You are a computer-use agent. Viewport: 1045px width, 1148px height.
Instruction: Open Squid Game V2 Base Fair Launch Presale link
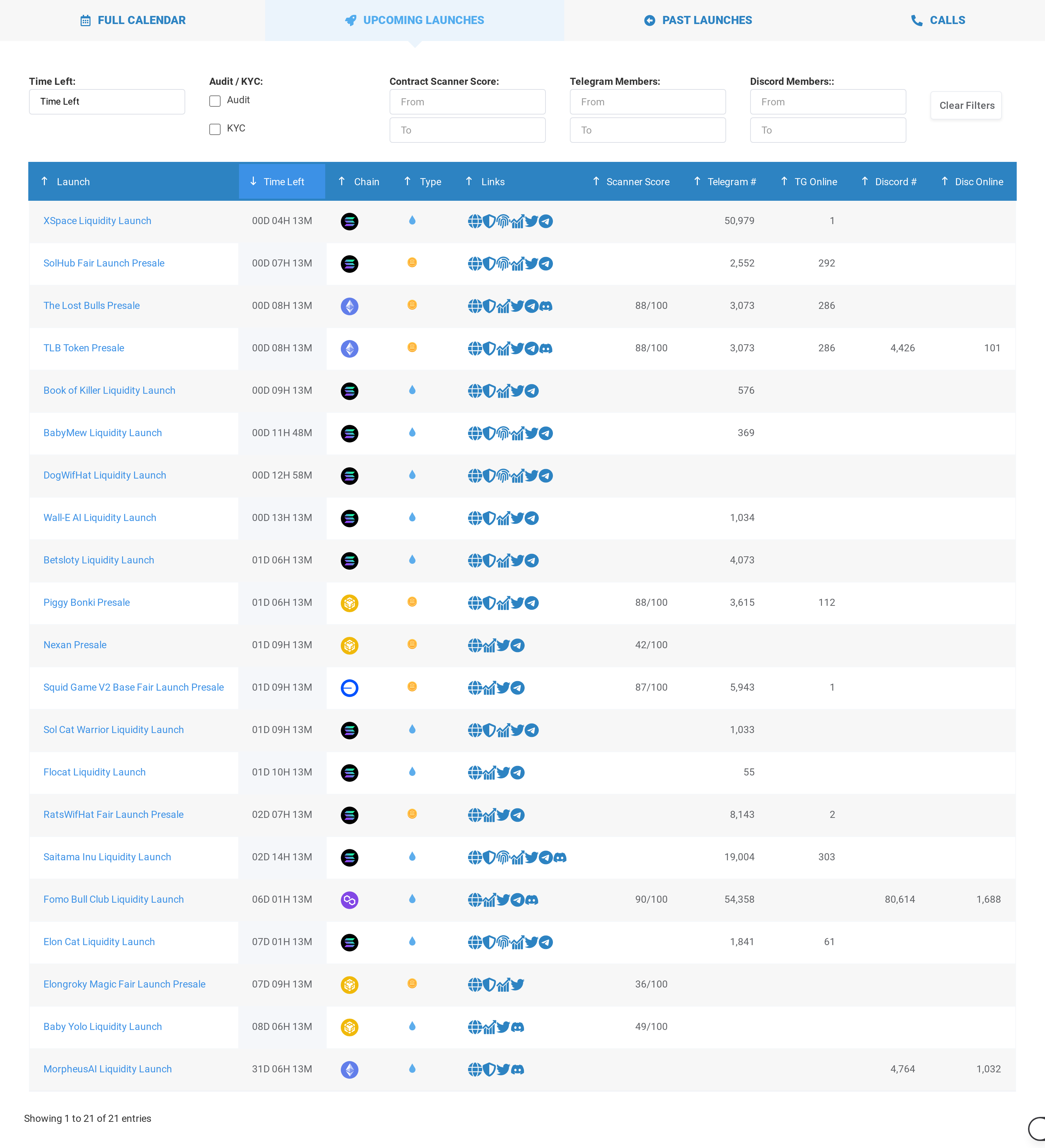(134, 688)
